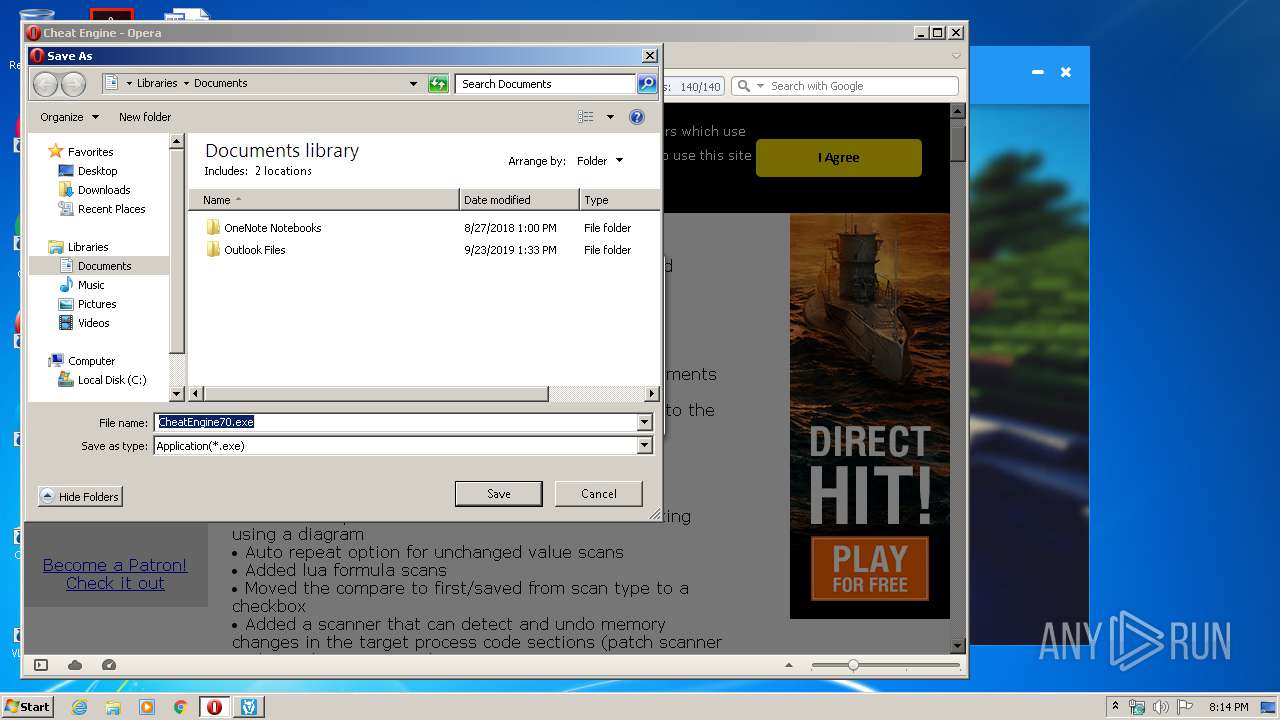The image size is (1280, 720).
Task: Click the Opera Turbo speedometer icon
Action: click(x=109, y=665)
